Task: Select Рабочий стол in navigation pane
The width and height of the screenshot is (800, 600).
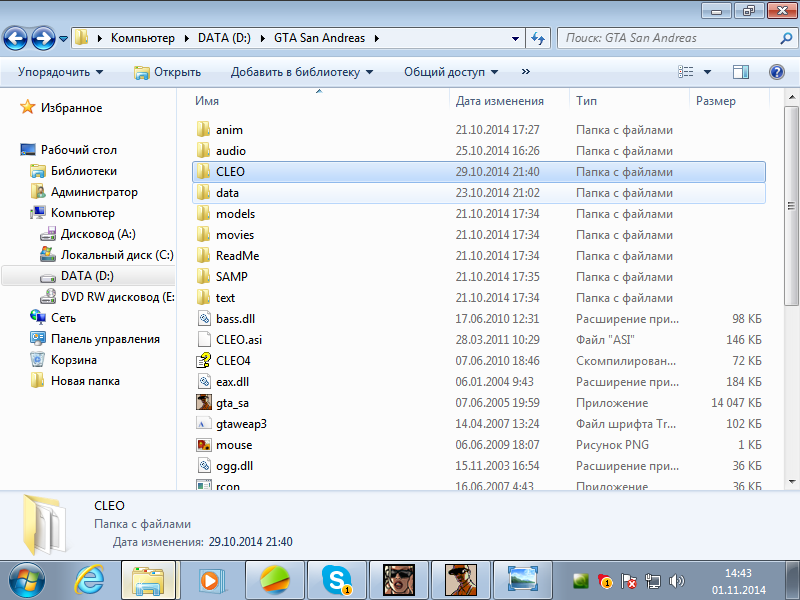Action: point(68,149)
